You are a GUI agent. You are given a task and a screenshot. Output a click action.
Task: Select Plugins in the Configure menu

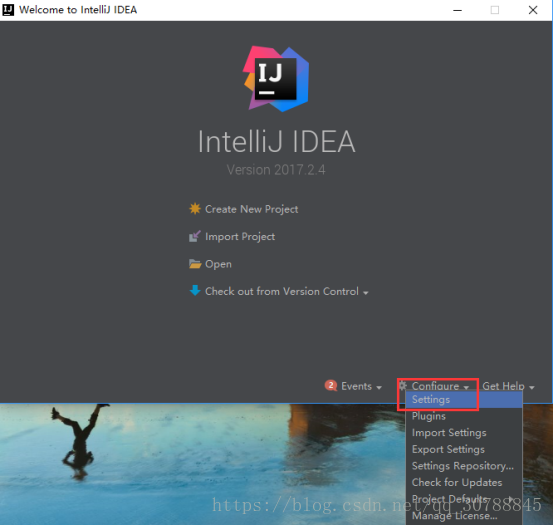coord(464,416)
